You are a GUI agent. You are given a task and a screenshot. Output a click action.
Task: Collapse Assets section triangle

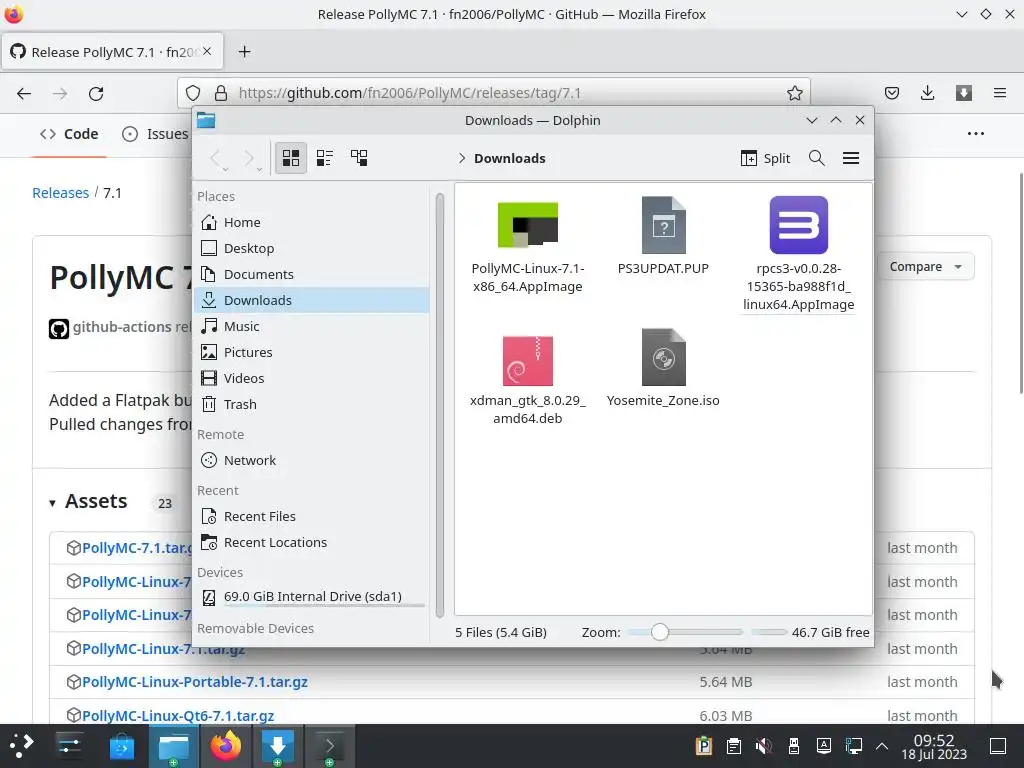coord(52,503)
